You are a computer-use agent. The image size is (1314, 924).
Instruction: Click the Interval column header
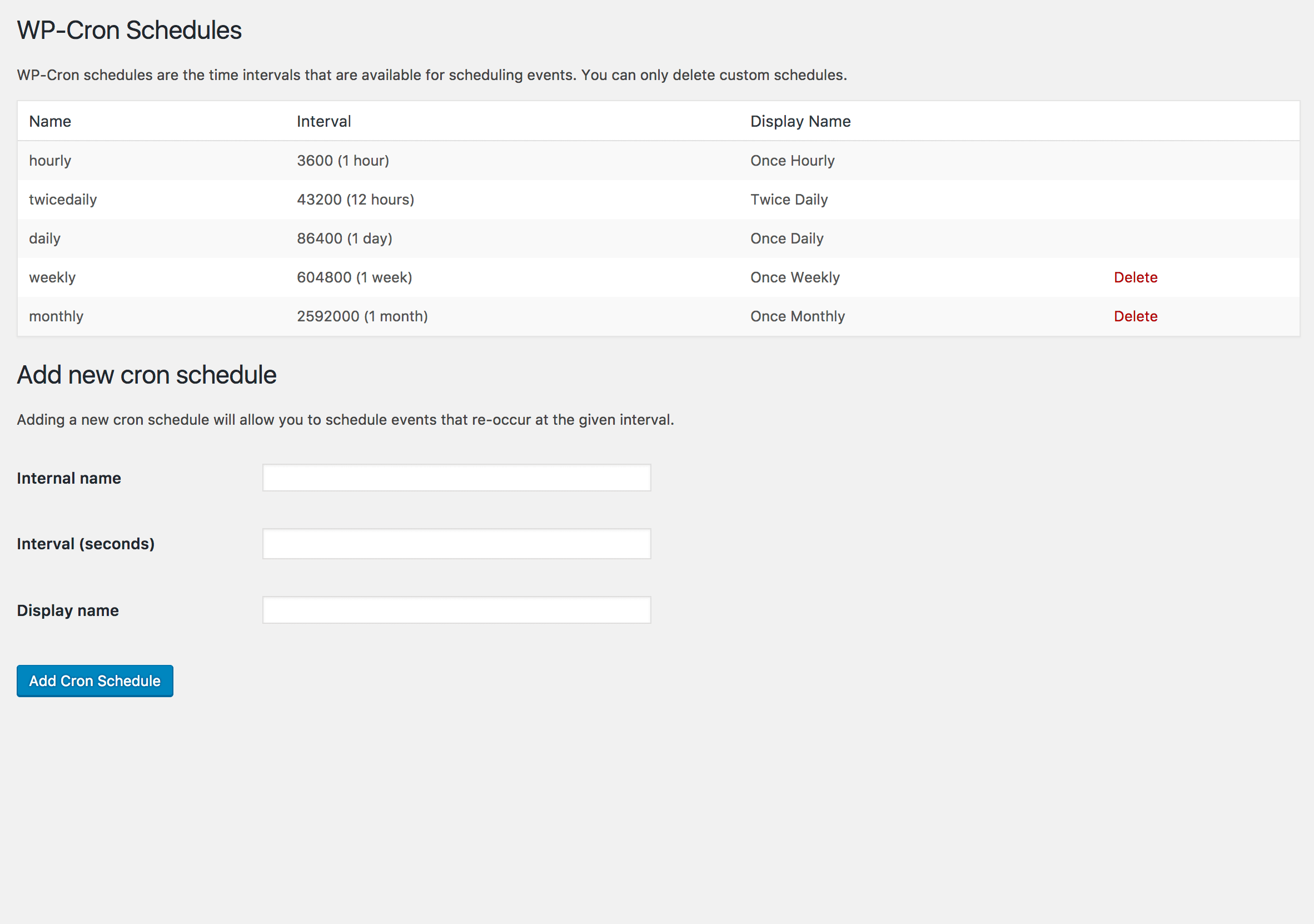(323, 121)
